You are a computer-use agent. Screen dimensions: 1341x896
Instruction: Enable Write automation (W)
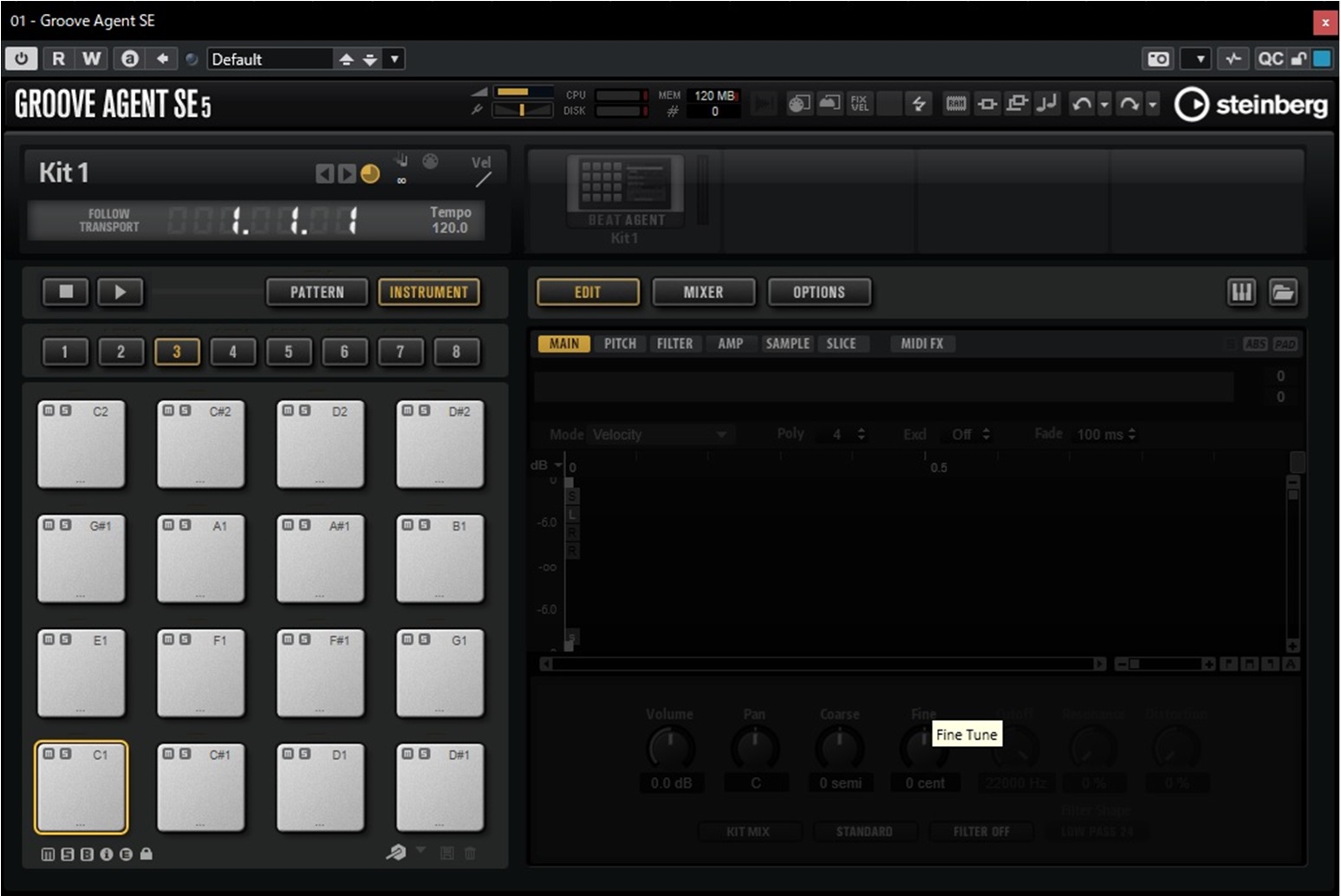coord(91,58)
